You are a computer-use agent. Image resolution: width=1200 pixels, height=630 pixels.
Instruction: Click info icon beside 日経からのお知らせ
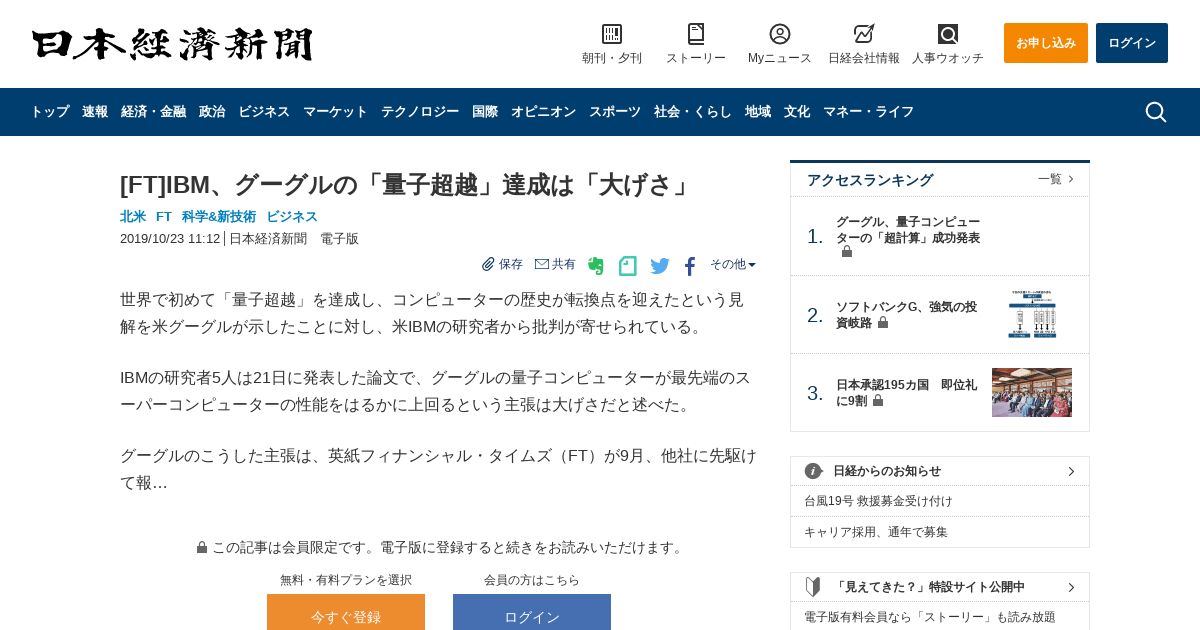click(814, 471)
